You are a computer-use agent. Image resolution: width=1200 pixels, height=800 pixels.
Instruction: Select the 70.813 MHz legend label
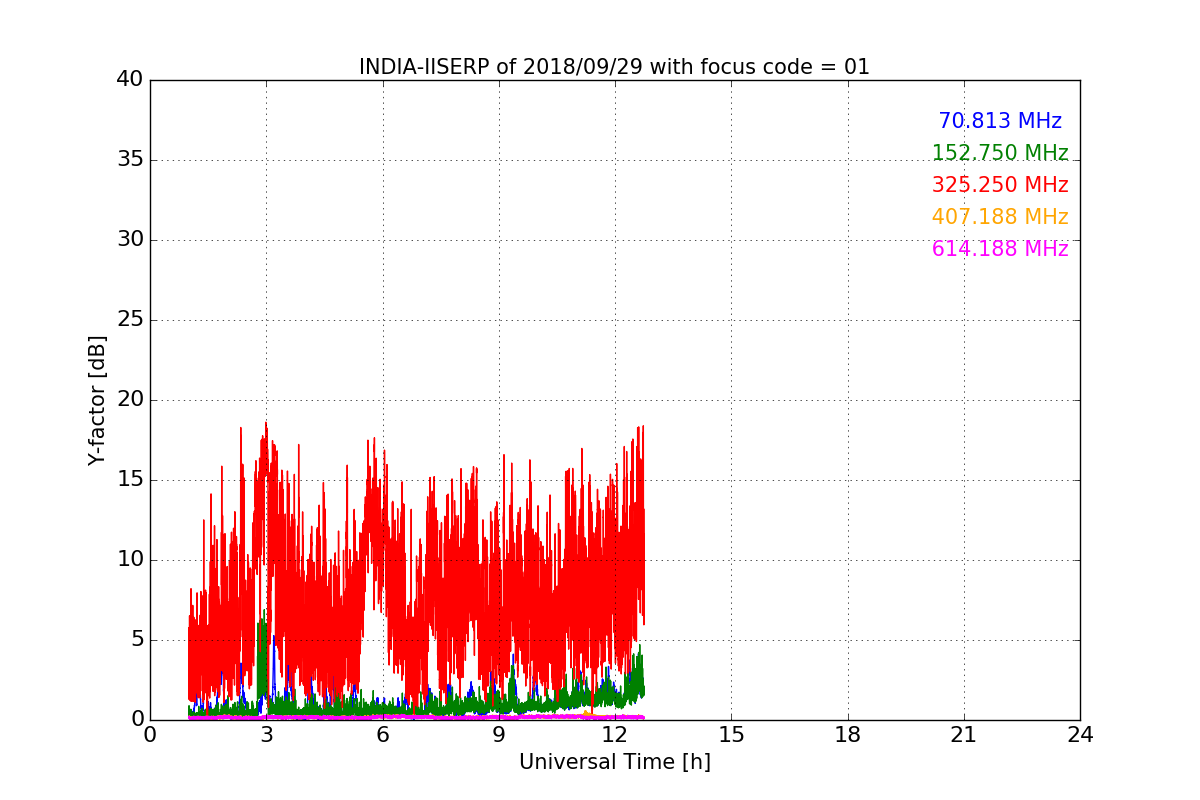[x=1000, y=121]
